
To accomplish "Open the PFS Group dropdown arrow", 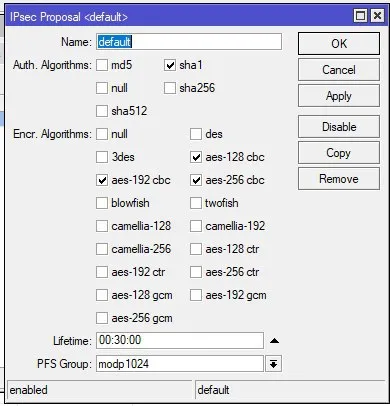I will pos(273,364).
